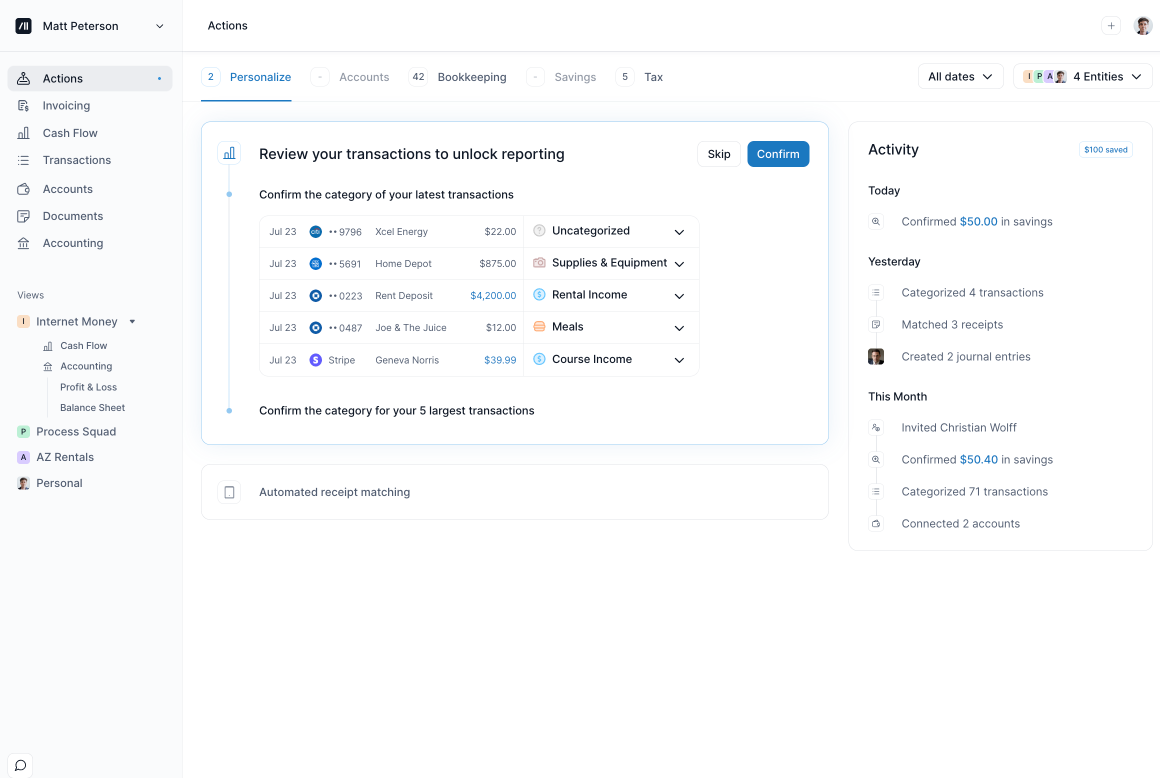The width and height of the screenshot is (1160, 778).
Task: Click the Joe & The Juice account icon
Action: (x=315, y=328)
